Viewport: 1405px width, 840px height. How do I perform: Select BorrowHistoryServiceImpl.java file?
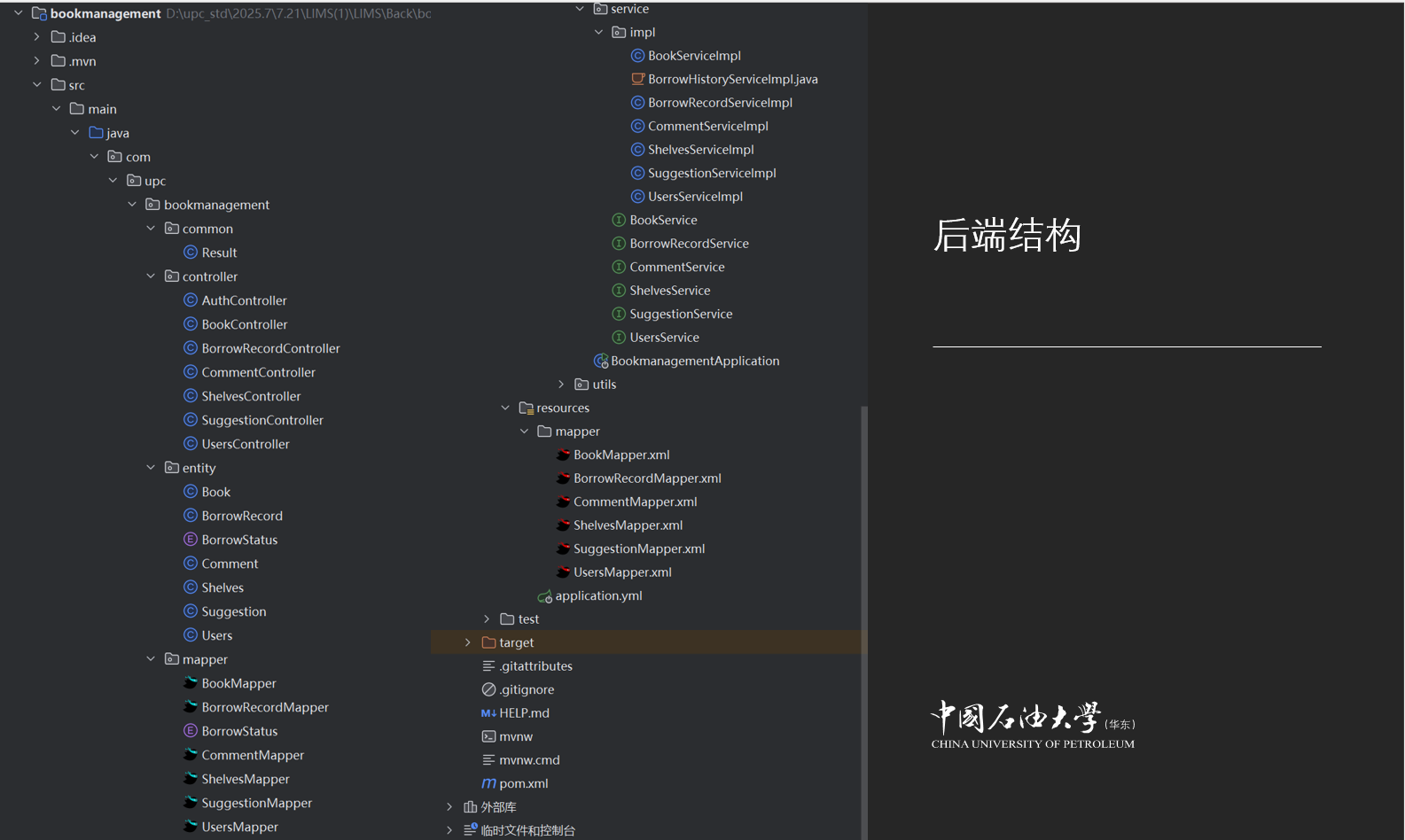[732, 79]
